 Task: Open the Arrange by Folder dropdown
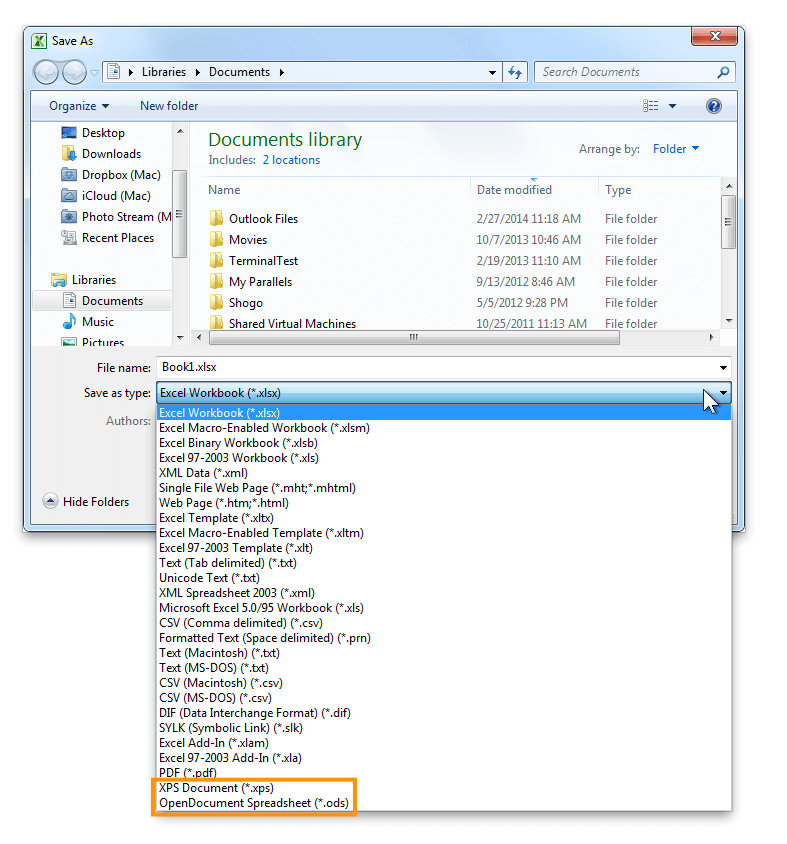[x=676, y=149]
